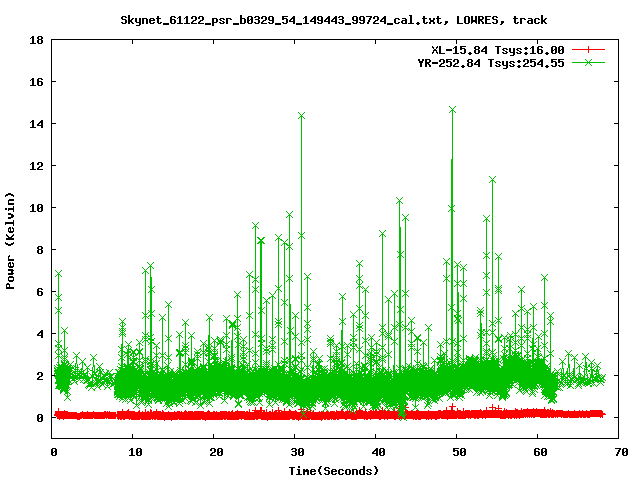Click the y-axis tick label 10
Screen dimensions: 640x480
[35, 208]
